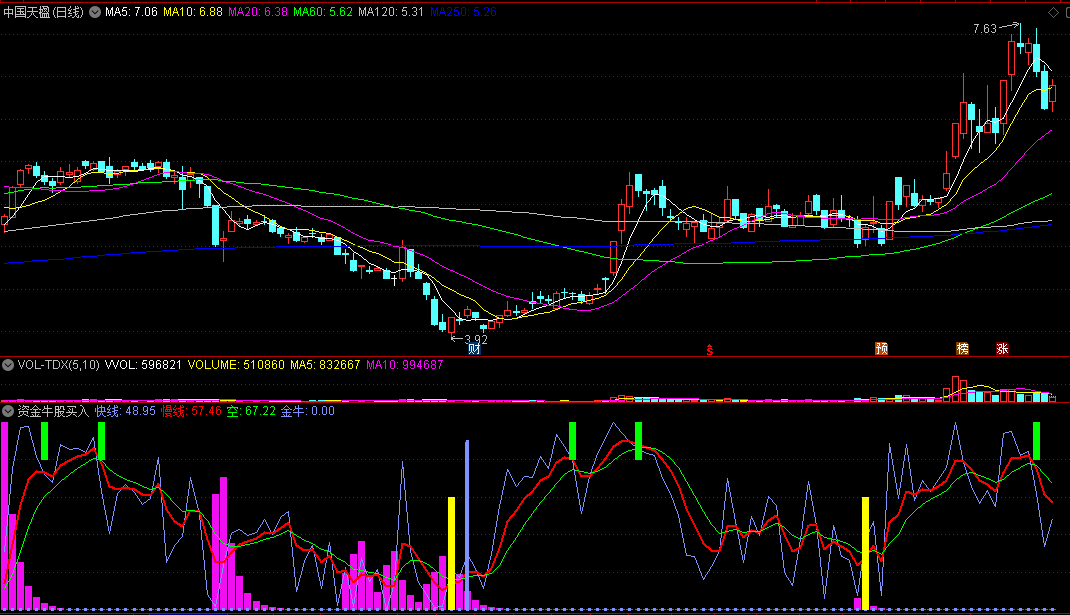Click the second yellow signal bar near right
The width and height of the screenshot is (1070, 615).
click(865, 554)
